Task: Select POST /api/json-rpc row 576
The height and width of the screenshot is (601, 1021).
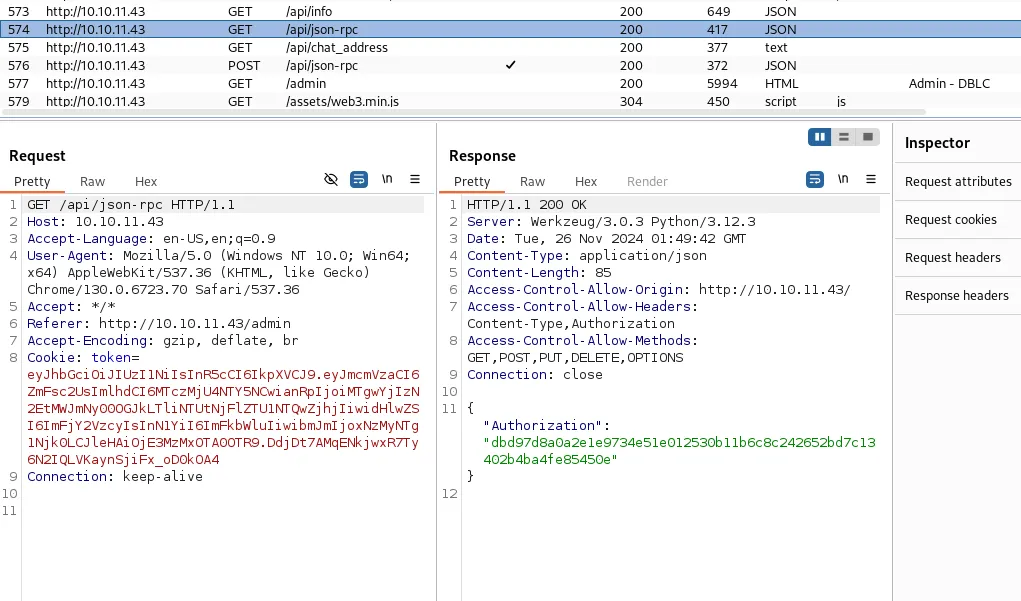Action: point(510,66)
